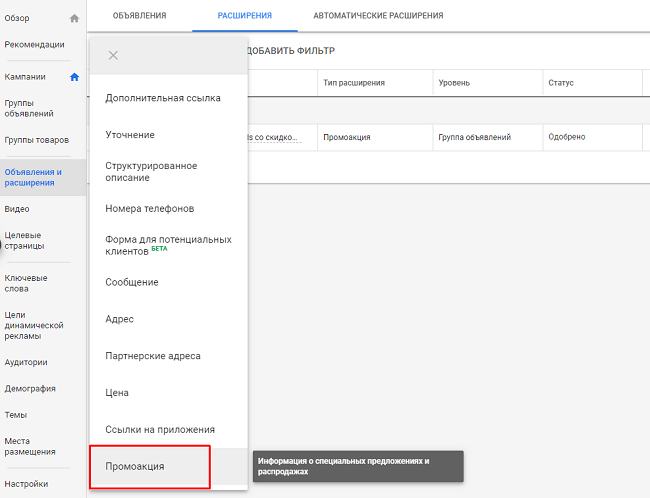650x498 pixels.
Task: Select Уточнение in the dropdown list
Action: point(130,135)
